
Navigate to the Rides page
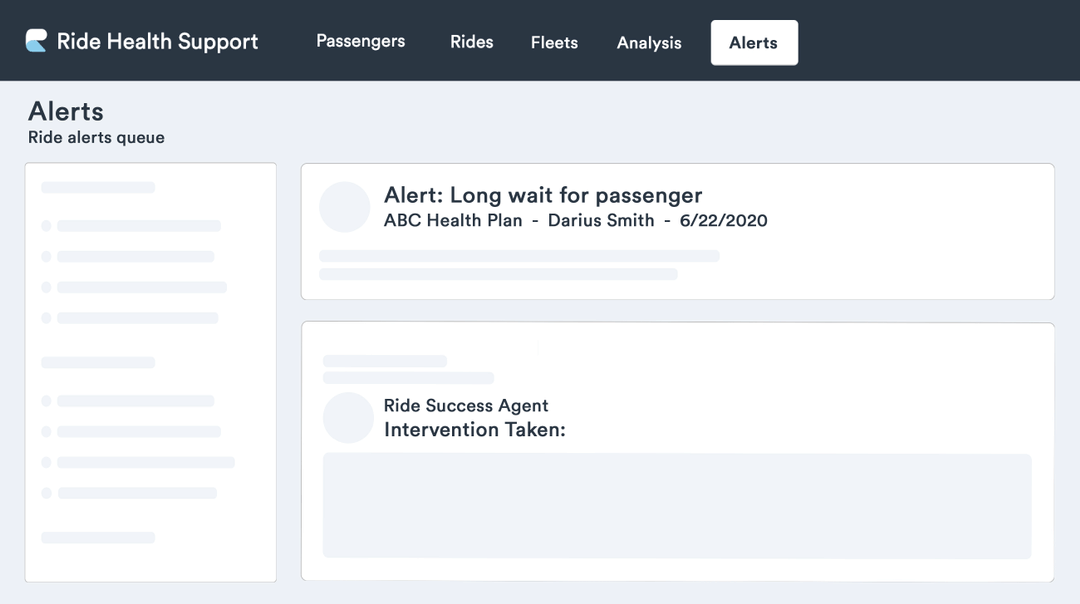click(x=471, y=42)
